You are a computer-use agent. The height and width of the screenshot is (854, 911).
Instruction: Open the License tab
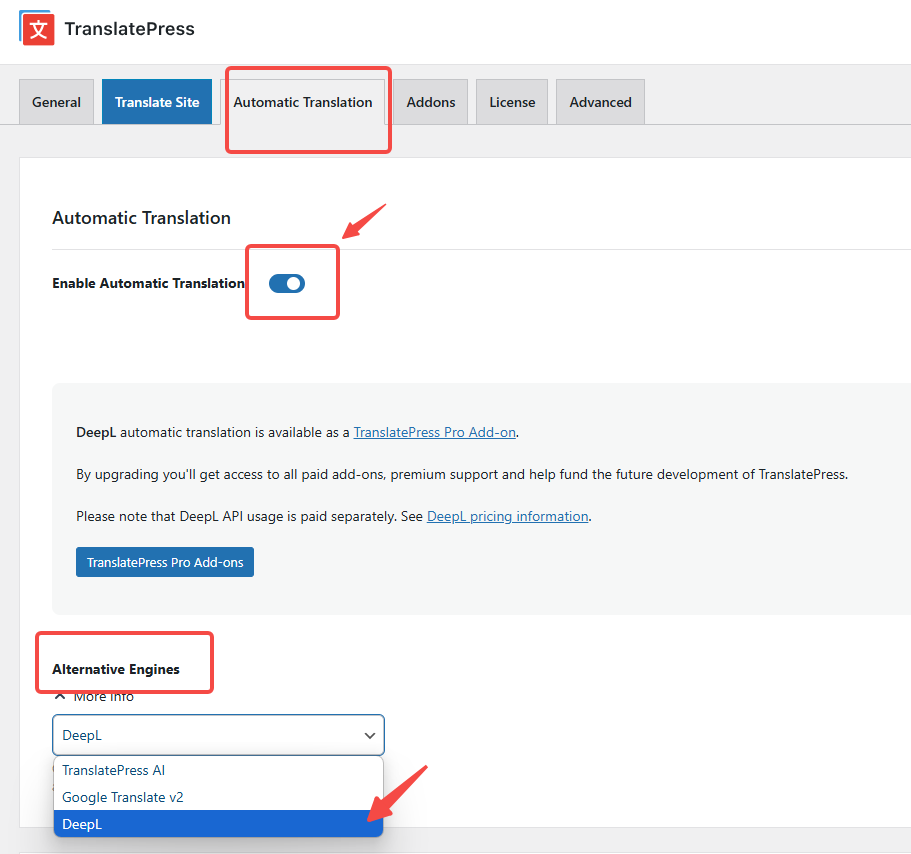click(512, 102)
